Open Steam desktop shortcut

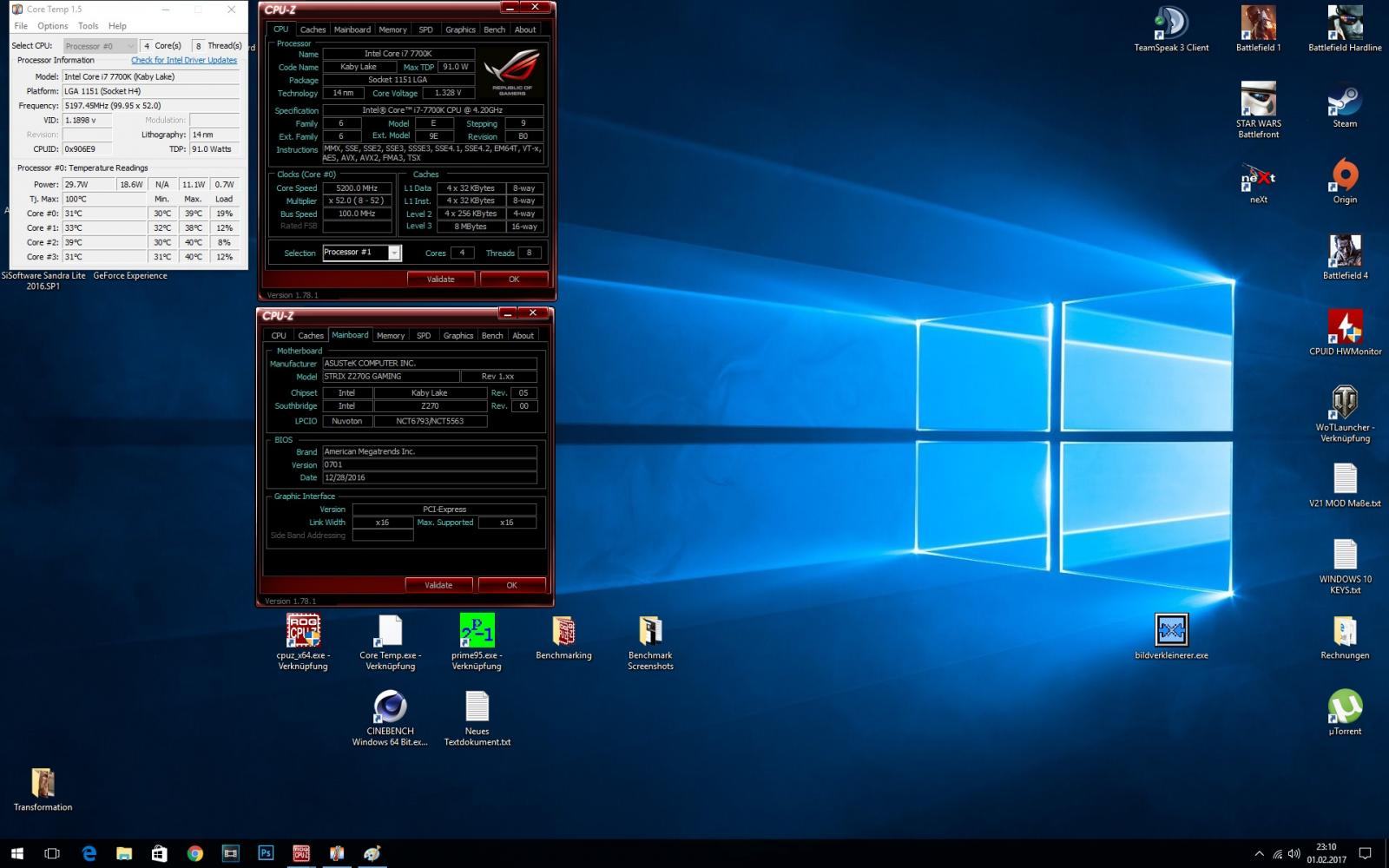(x=1345, y=105)
